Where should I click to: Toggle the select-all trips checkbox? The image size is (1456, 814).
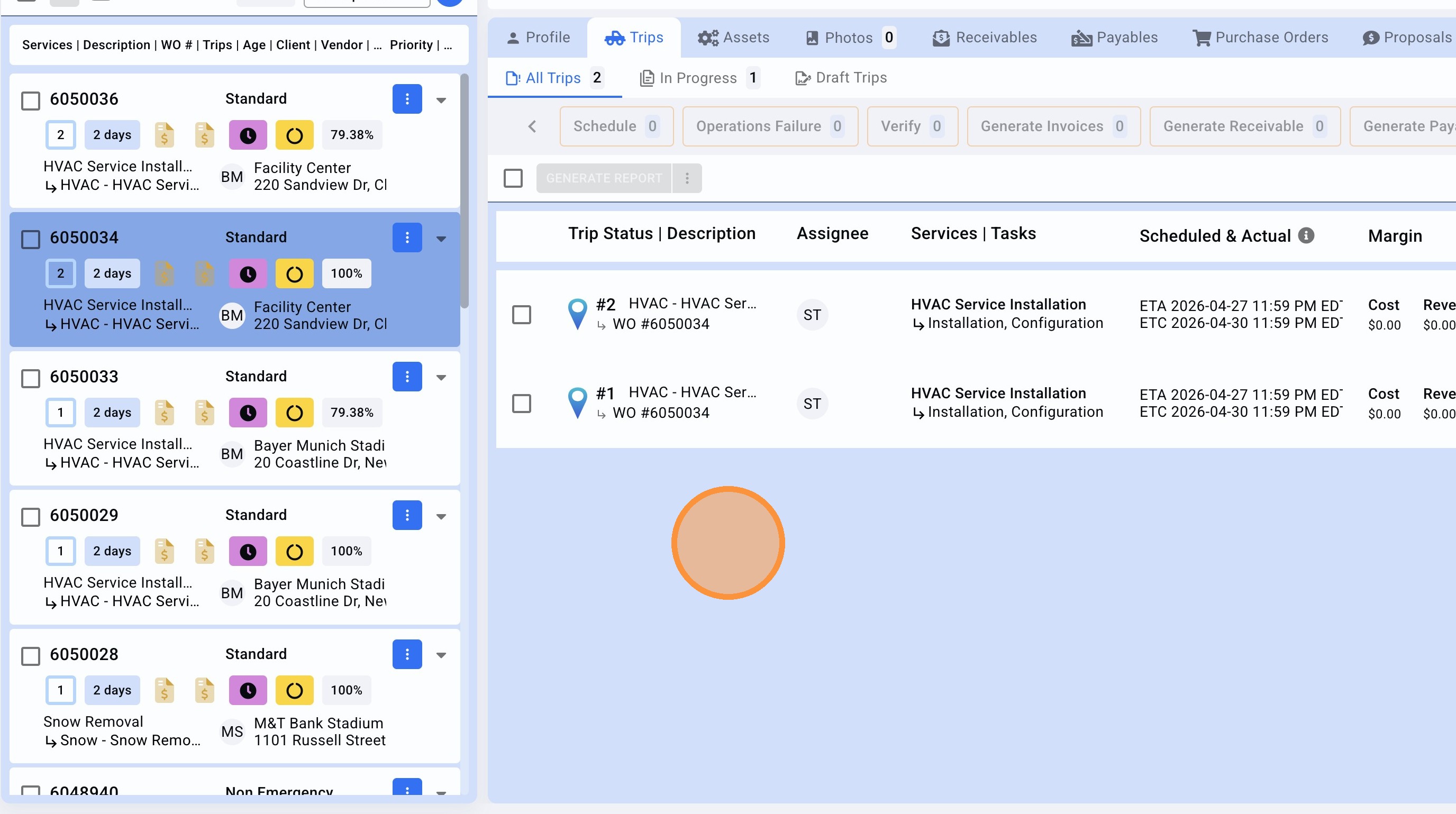[x=513, y=178]
